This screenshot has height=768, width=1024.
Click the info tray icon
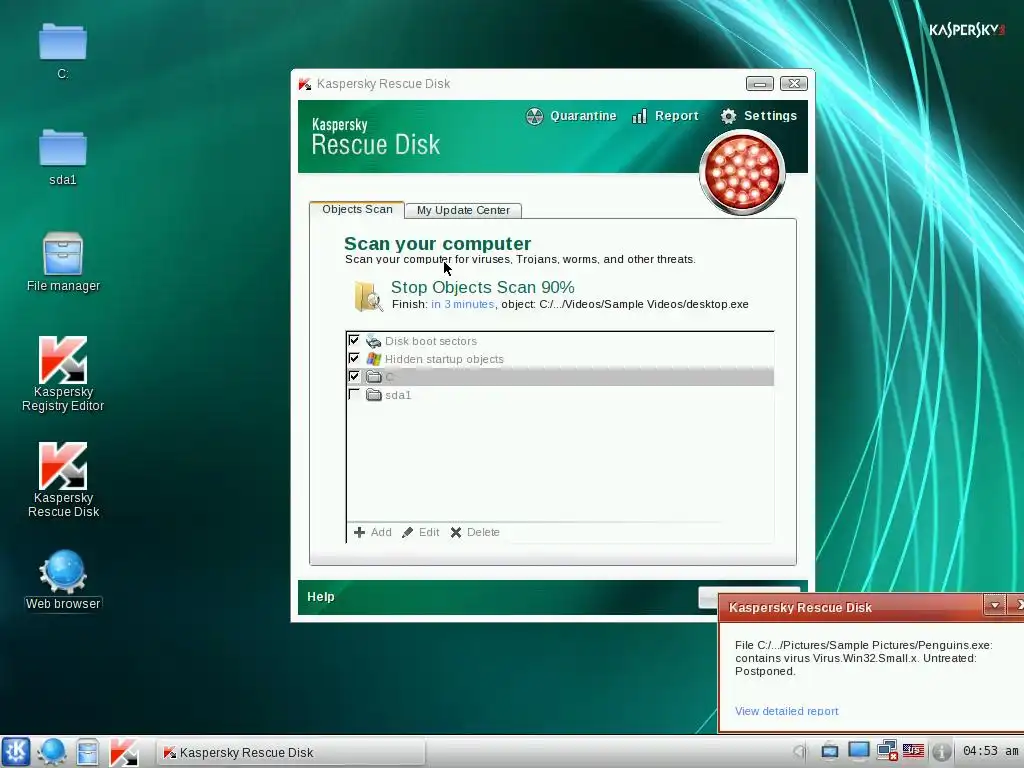click(x=941, y=751)
